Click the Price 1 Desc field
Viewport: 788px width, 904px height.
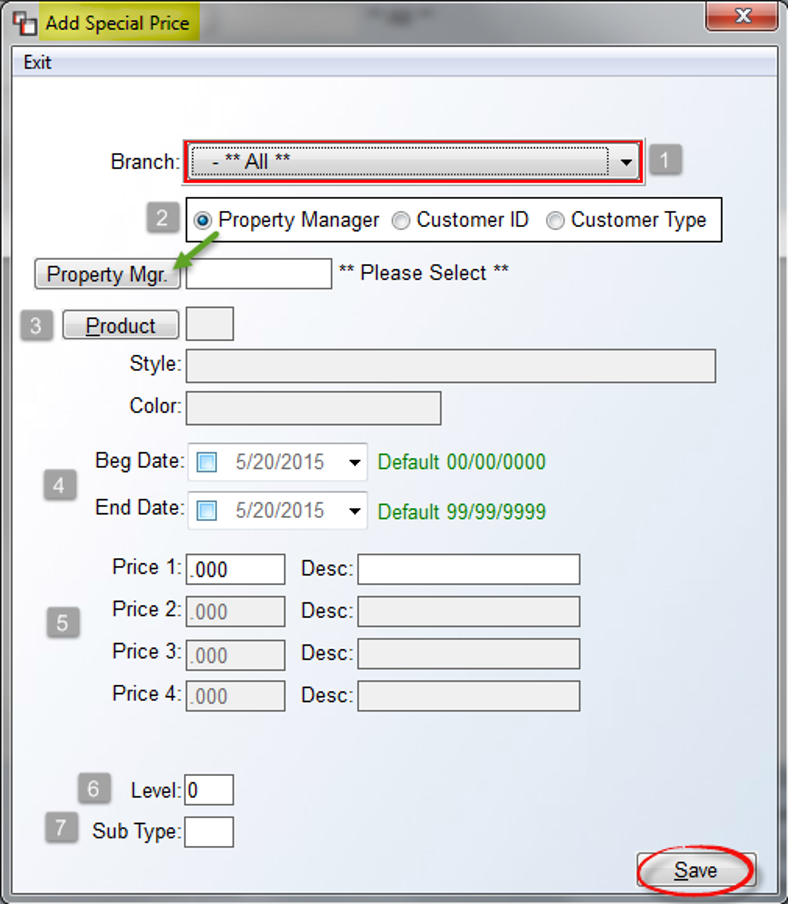[469, 570]
